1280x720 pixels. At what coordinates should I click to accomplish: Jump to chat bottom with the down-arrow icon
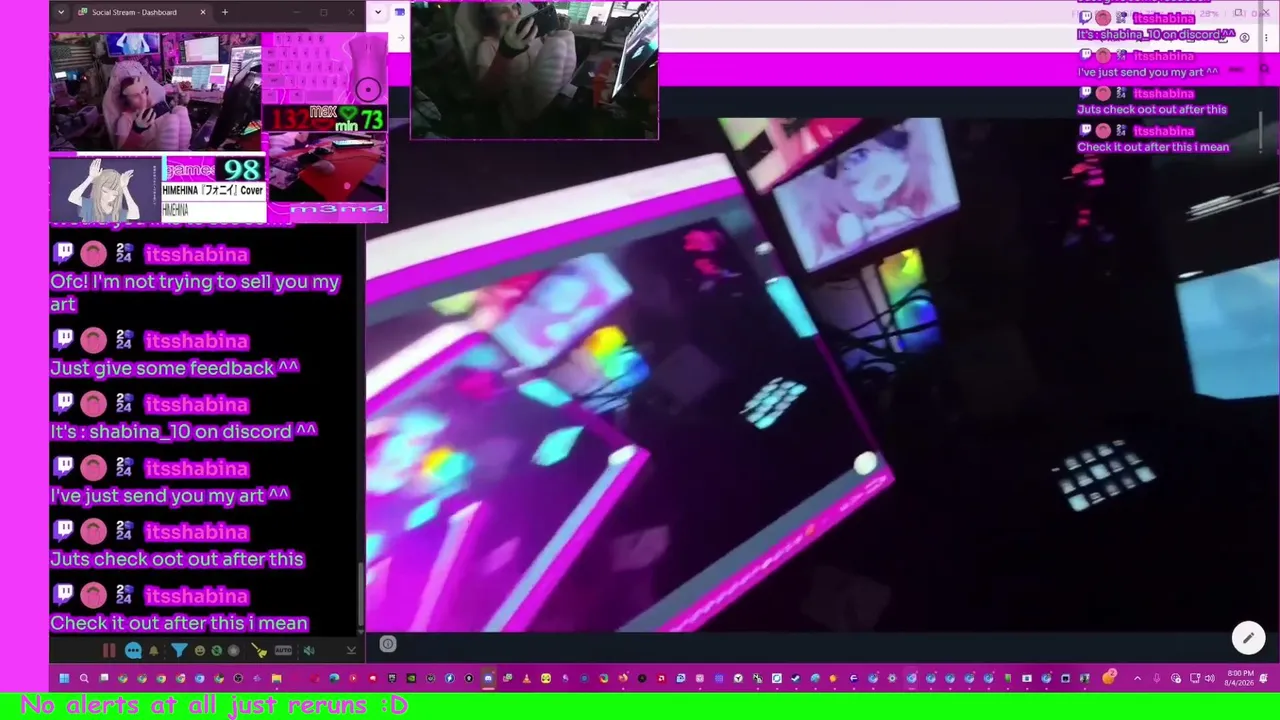point(351,651)
